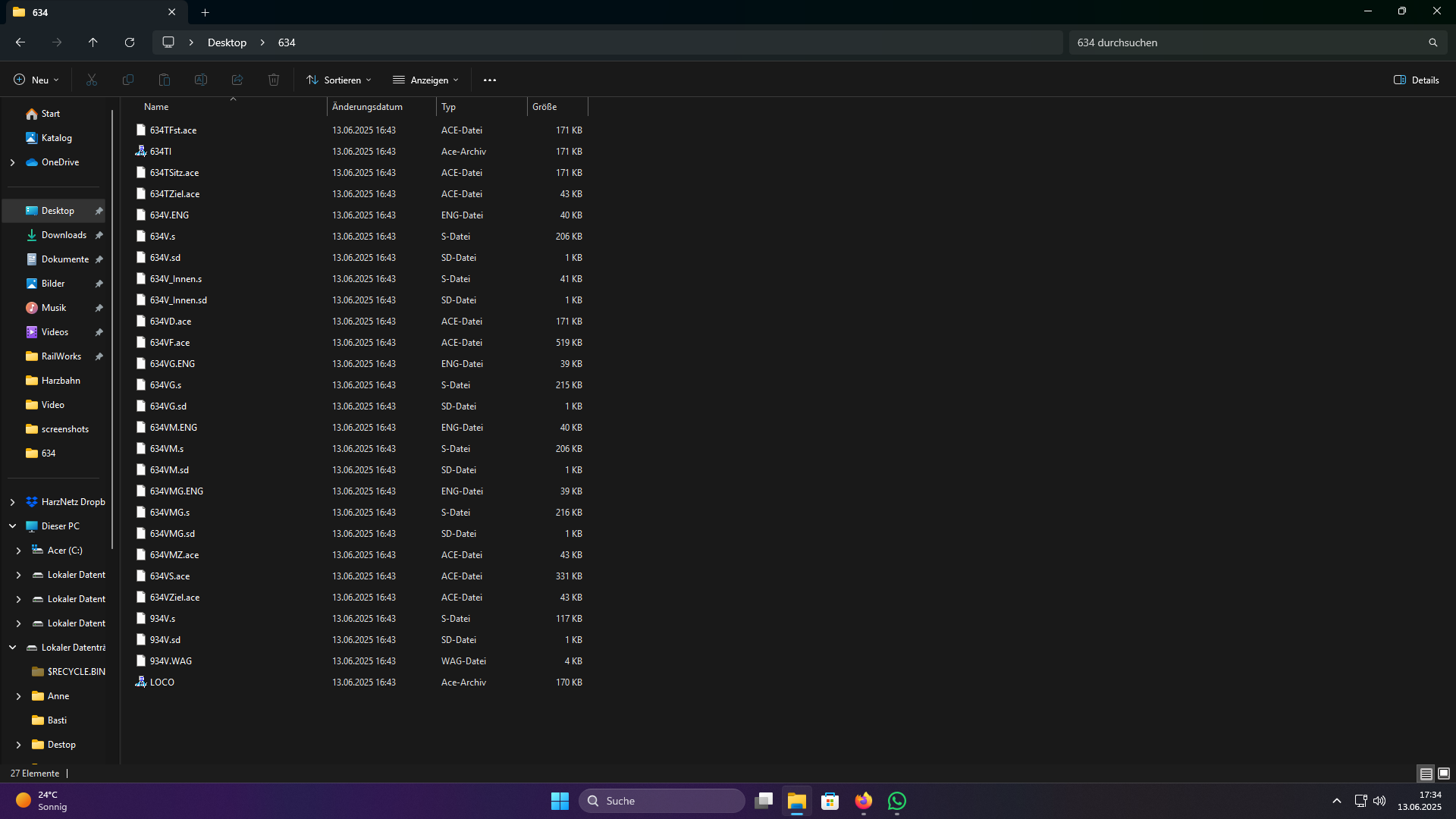Collapse the Dieser PC tree node
This screenshot has height=819, width=1456.
(12, 526)
